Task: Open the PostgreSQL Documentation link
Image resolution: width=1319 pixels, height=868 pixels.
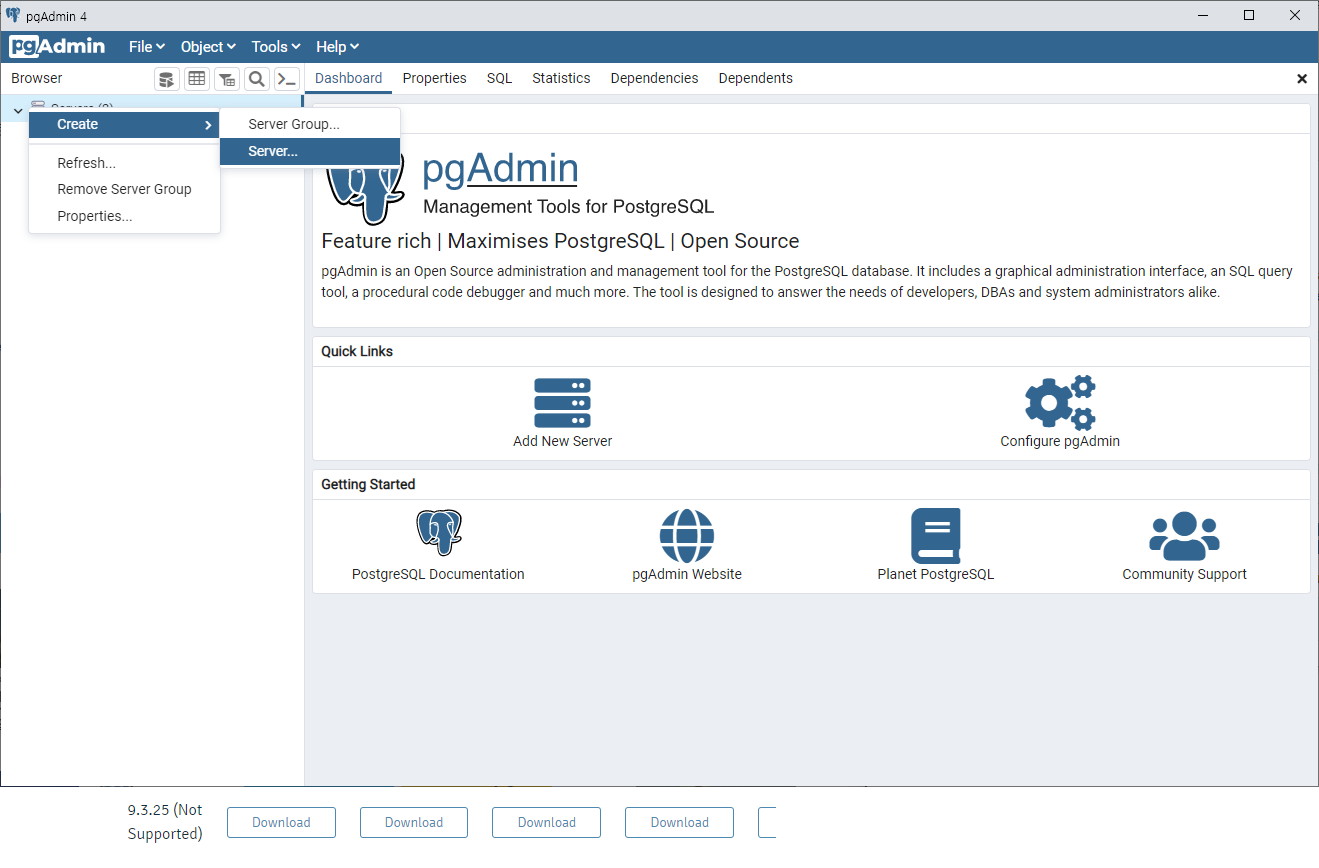Action: tap(438, 574)
